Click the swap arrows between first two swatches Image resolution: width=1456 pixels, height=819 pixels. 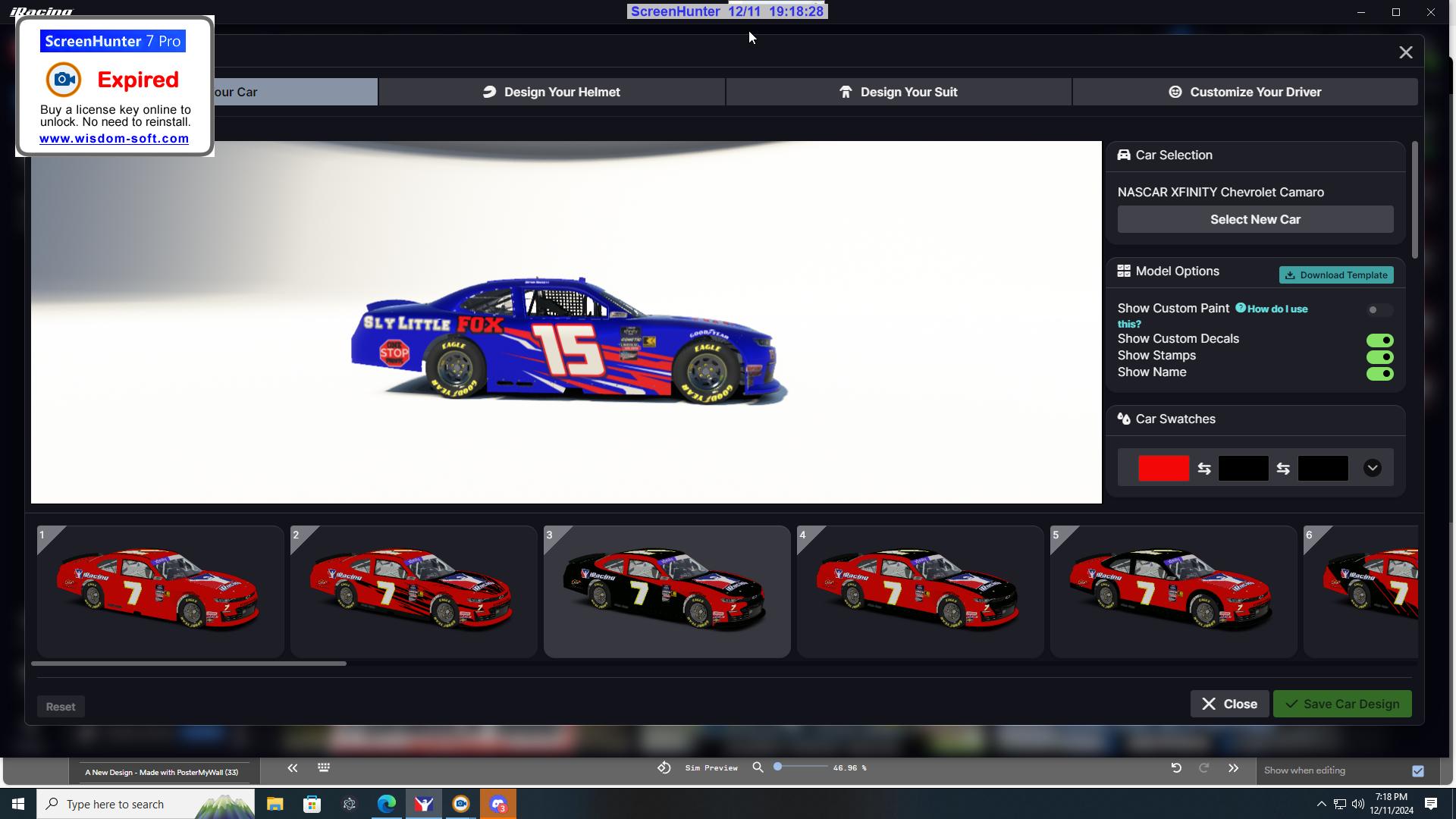click(x=1205, y=468)
